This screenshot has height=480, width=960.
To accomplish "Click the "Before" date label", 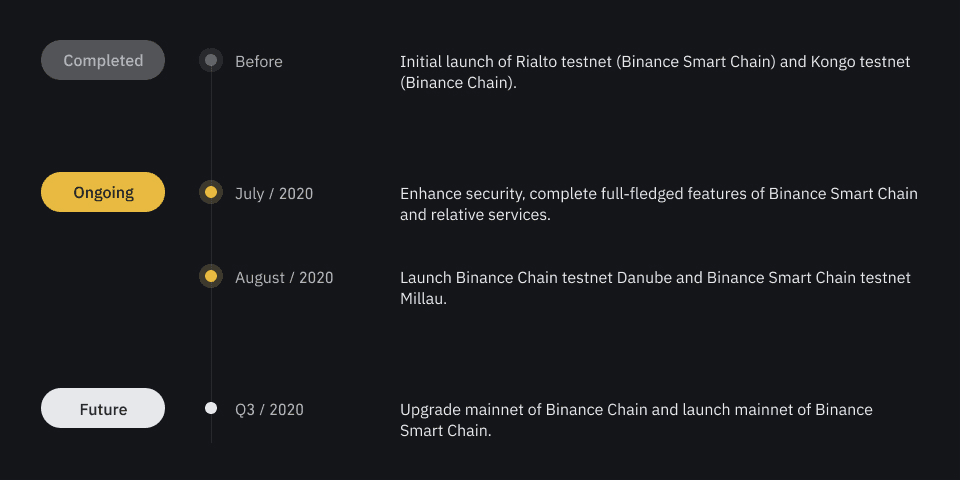I will click(259, 62).
